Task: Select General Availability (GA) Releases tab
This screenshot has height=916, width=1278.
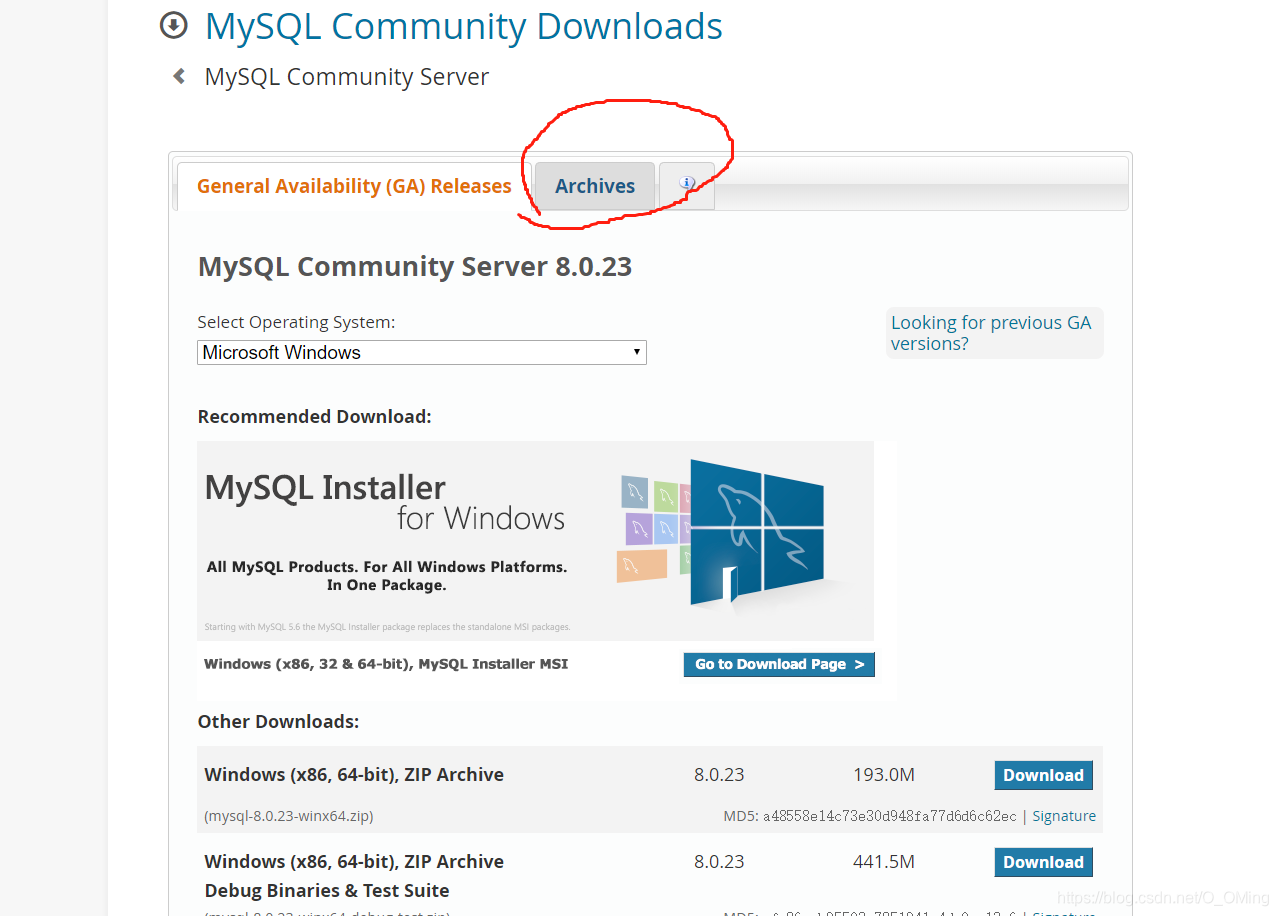Action: click(354, 186)
